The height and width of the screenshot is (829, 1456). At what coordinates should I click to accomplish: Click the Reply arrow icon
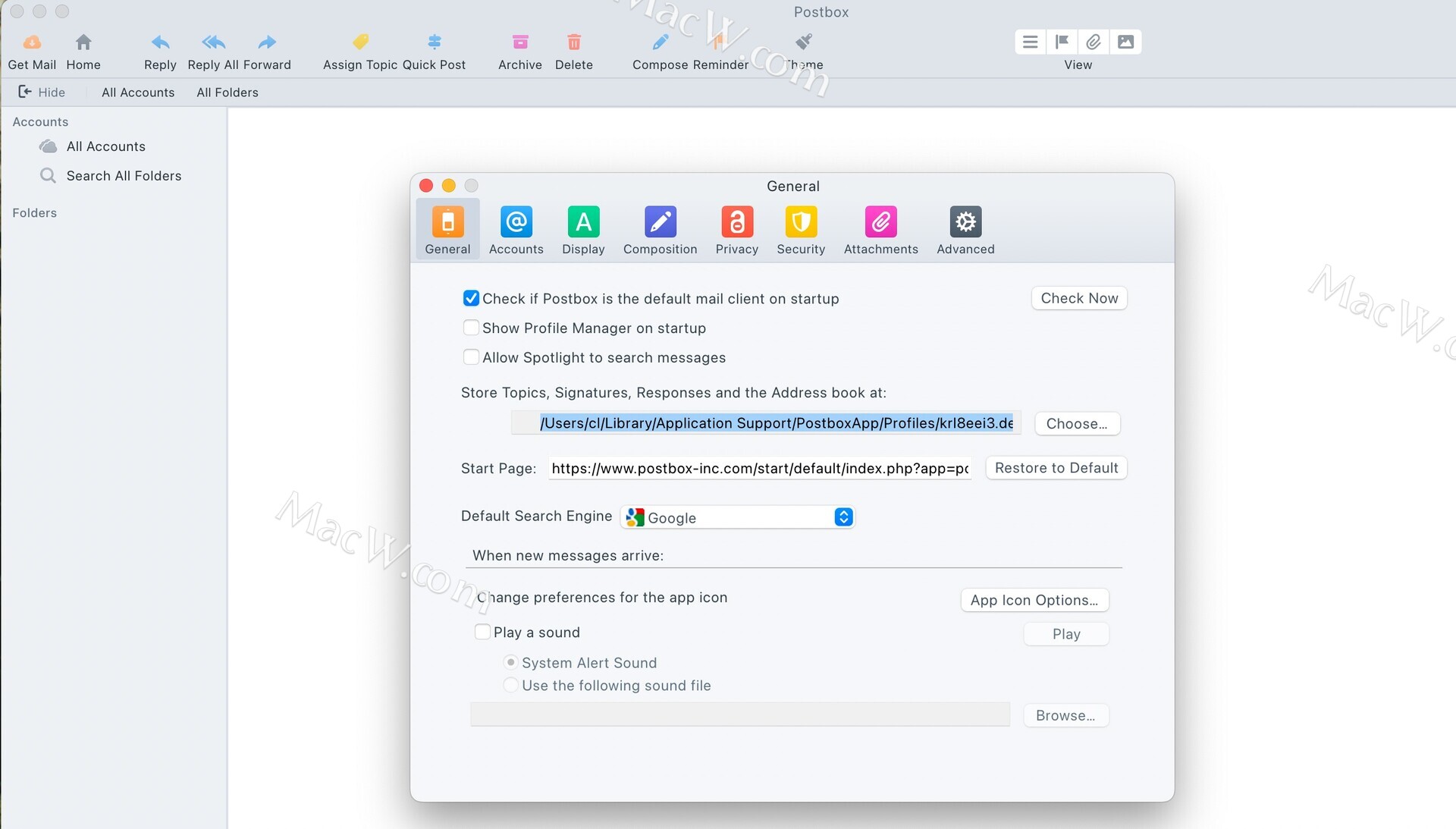coord(160,42)
